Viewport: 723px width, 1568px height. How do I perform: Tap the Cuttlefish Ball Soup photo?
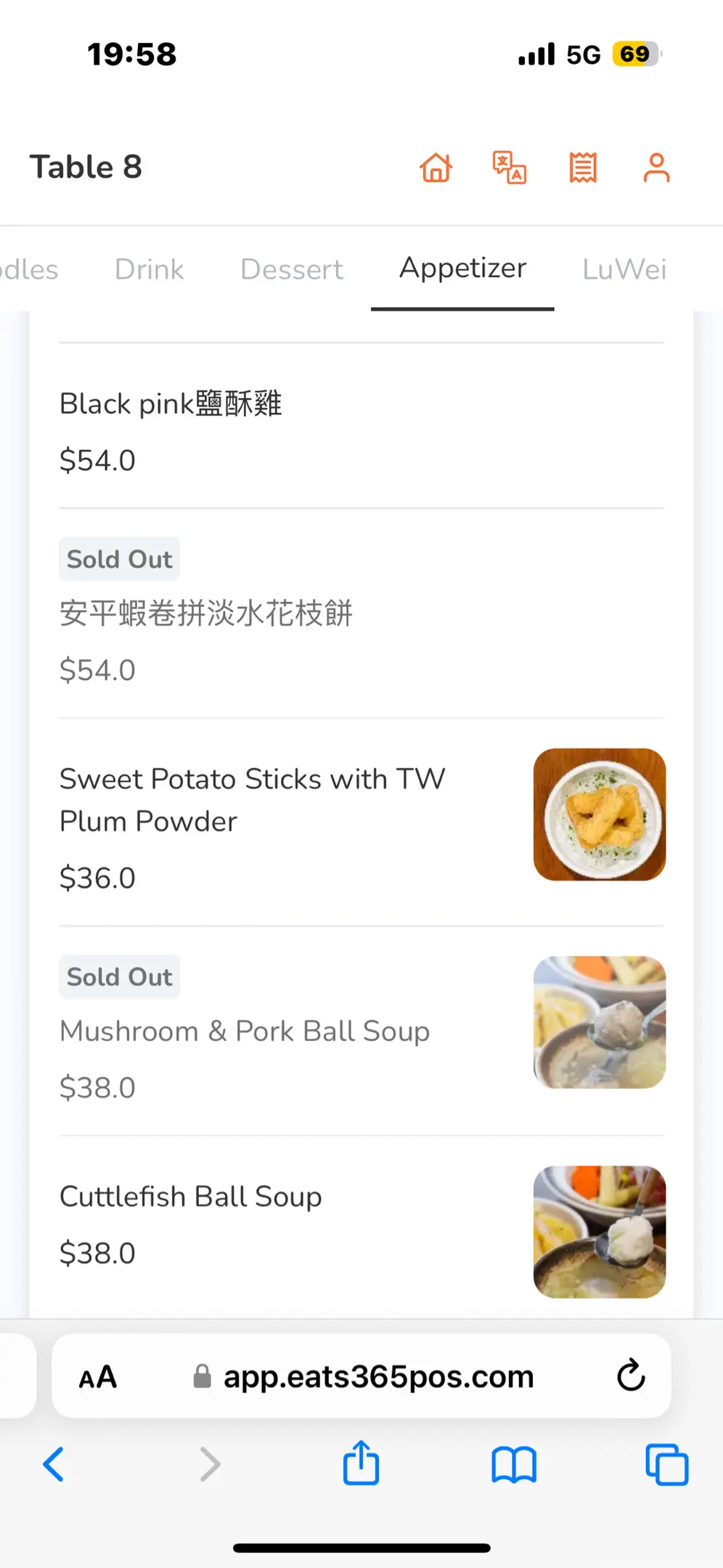600,1232
